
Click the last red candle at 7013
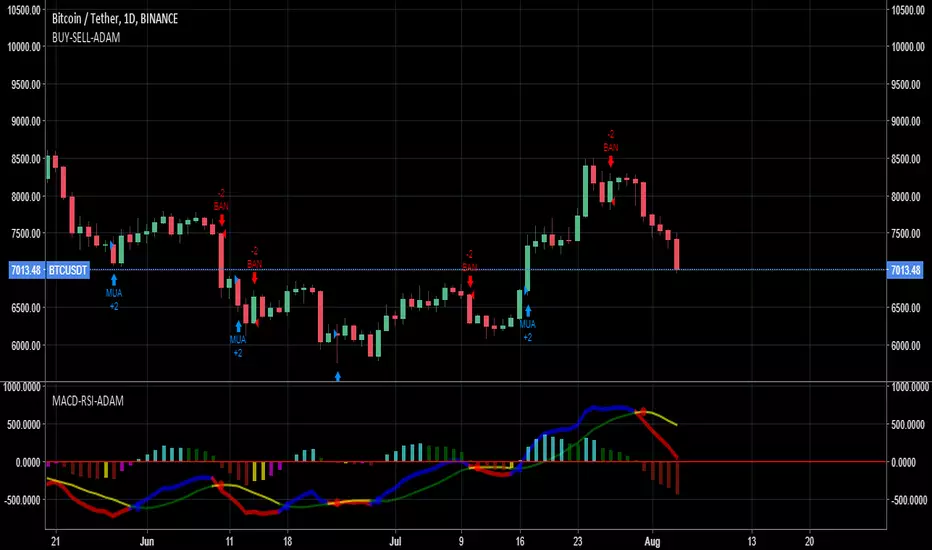point(676,254)
